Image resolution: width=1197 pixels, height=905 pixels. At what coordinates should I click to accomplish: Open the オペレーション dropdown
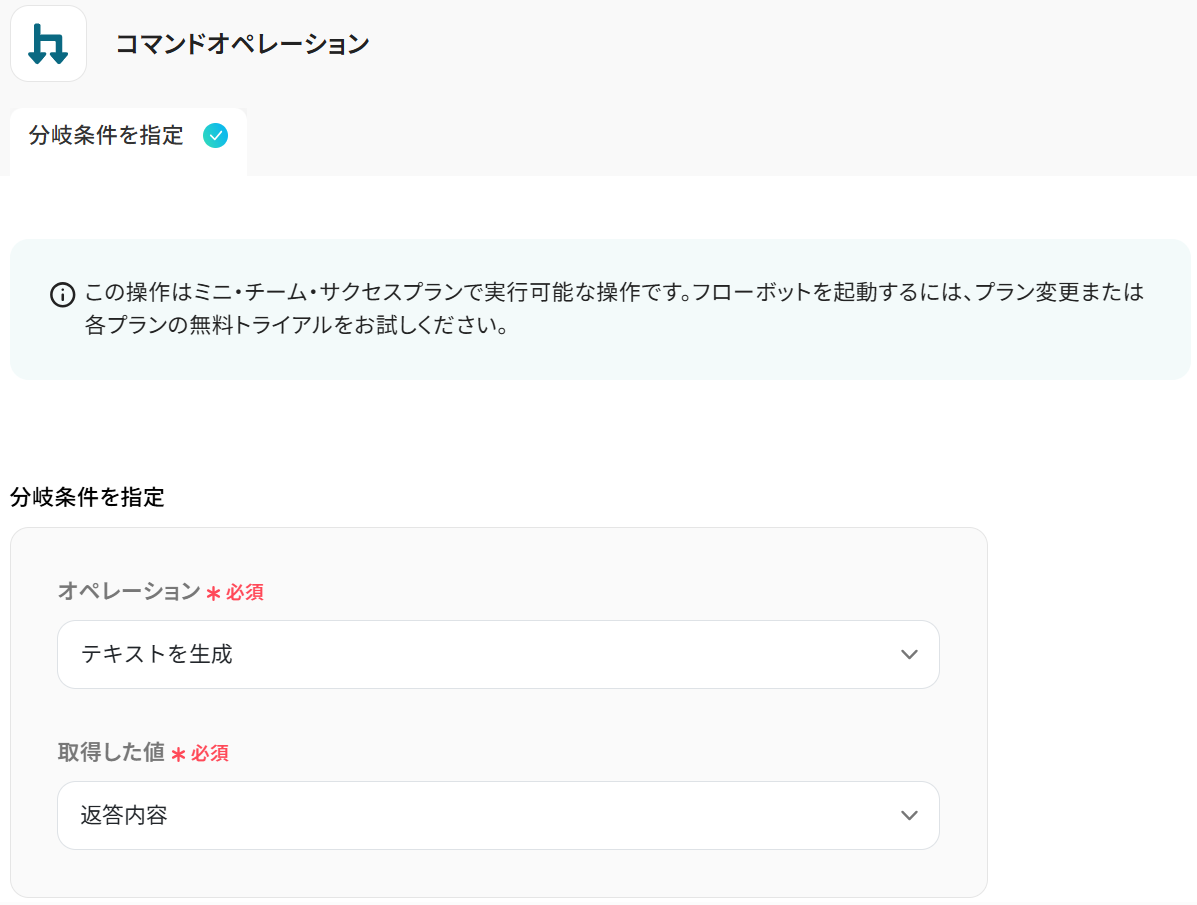point(498,655)
